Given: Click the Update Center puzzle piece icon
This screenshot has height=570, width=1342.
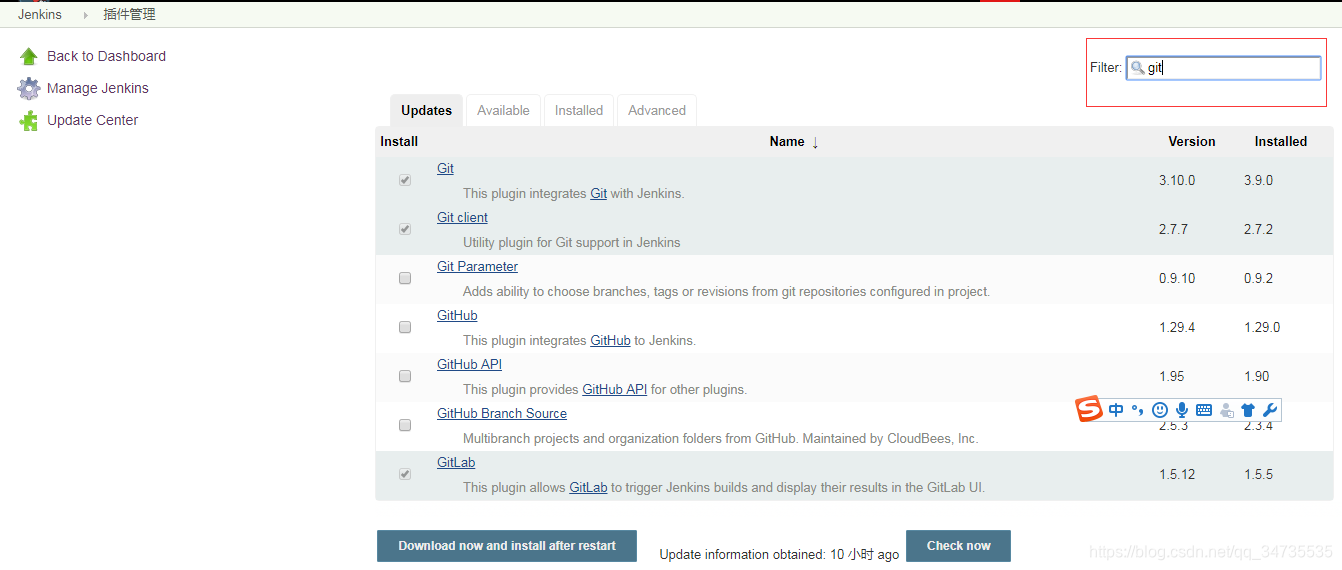Looking at the screenshot, I should [x=28, y=120].
